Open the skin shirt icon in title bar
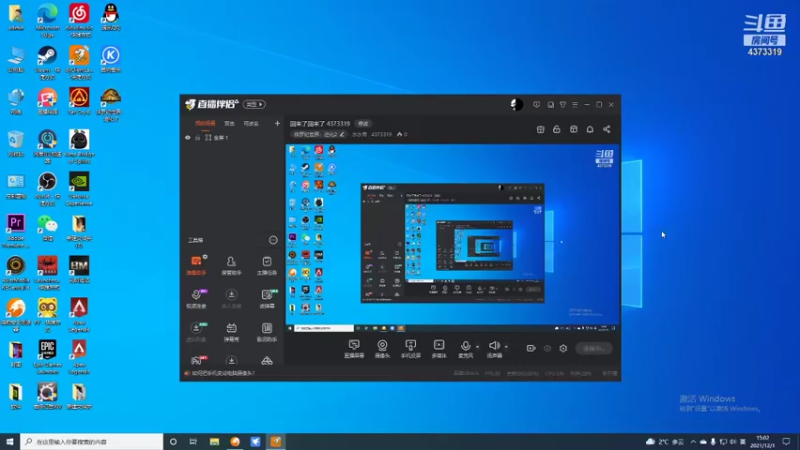 click(563, 105)
